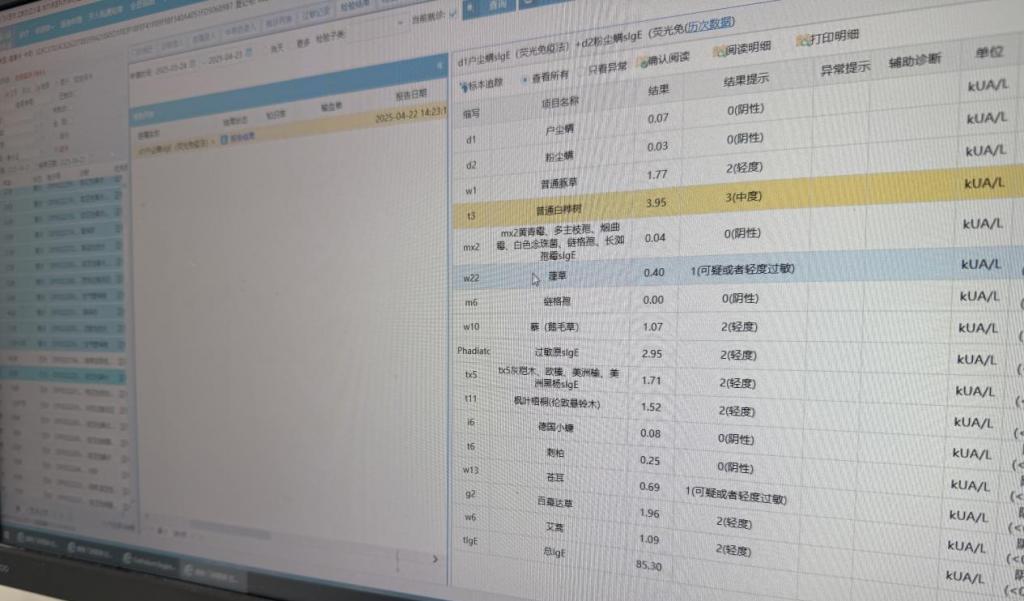Click the 辅助诊断 column header
The width and height of the screenshot is (1024, 601).
coord(915,60)
